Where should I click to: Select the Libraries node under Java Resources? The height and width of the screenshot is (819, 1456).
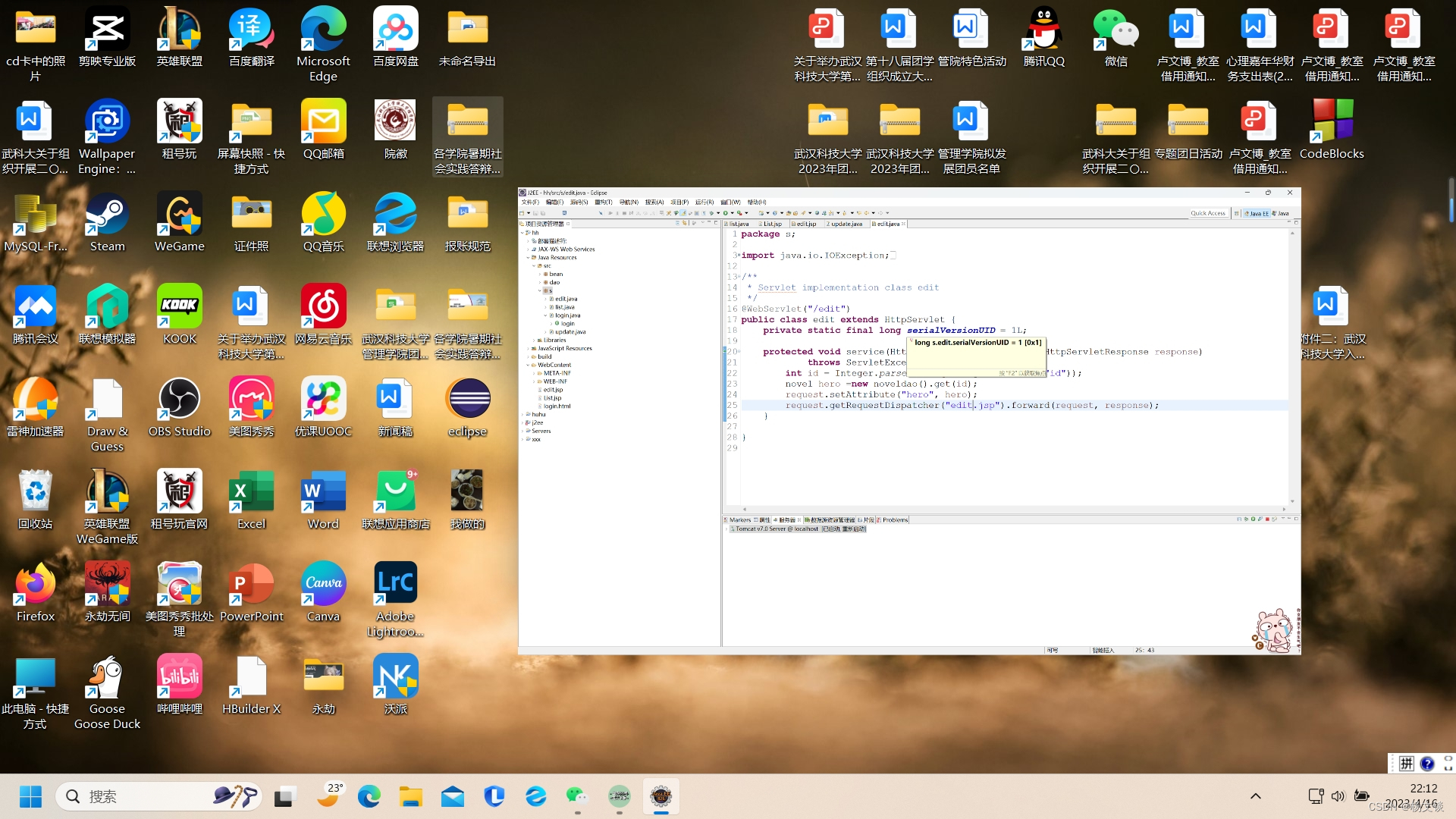pos(554,340)
